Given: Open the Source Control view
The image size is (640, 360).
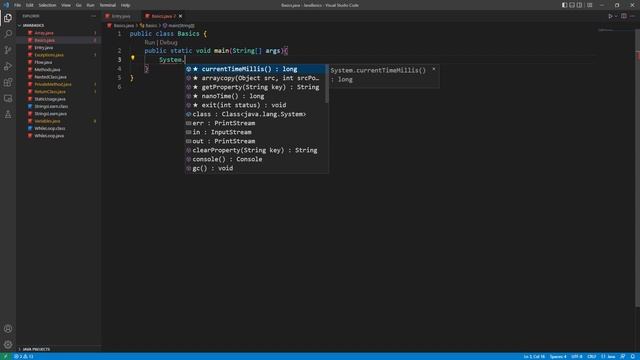Looking at the screenshot, I should [8, 50].
